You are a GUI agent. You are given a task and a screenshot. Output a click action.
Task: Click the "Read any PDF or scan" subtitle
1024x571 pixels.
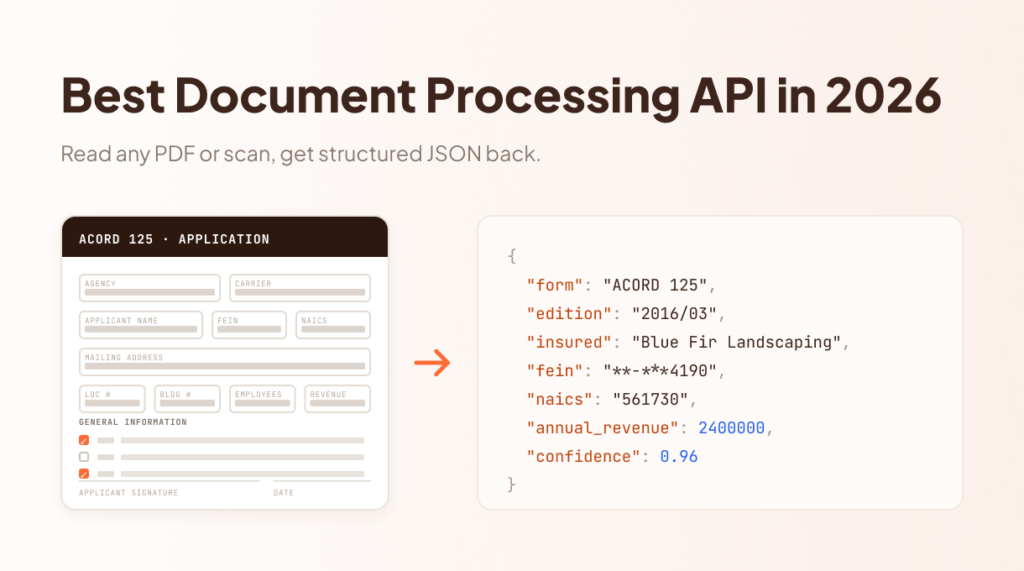click(300, 154)
